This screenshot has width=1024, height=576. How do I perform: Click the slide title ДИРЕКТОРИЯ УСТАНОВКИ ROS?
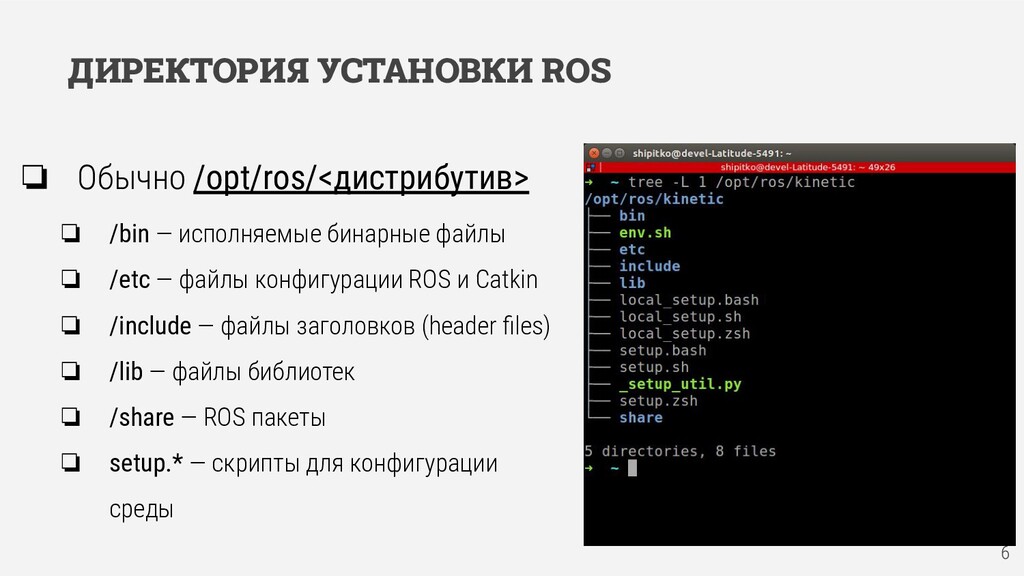pos(340,71)
